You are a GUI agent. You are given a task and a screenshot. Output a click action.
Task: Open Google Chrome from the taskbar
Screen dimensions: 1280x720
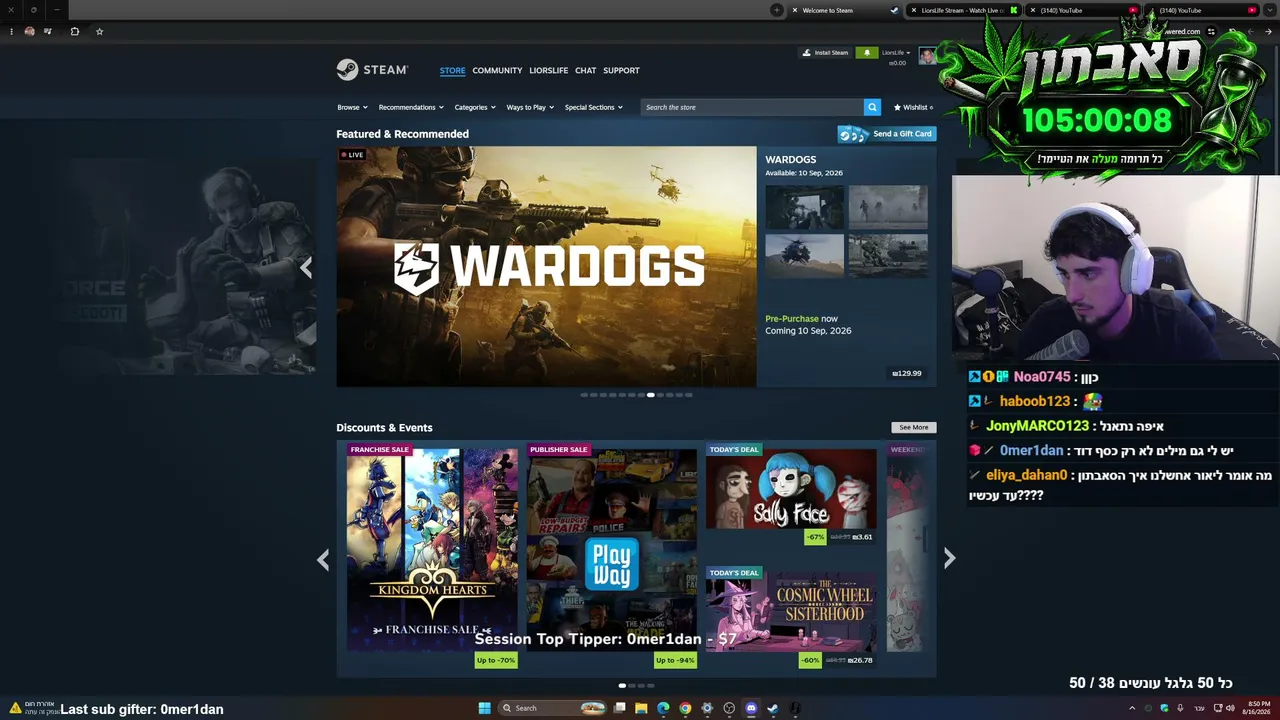click(685, 708)
